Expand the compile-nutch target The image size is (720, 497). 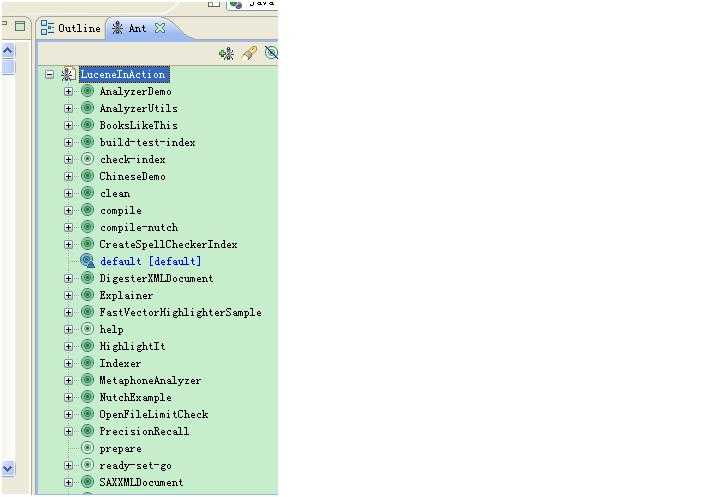tap(68, 227)
